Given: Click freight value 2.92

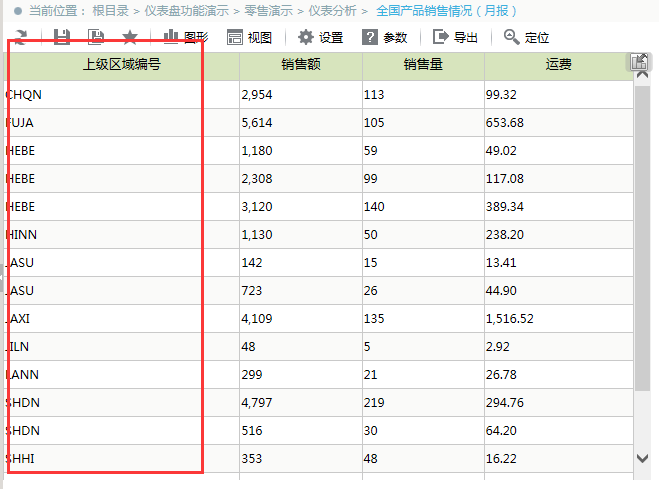Looking at the screenshot, I should point(559,347).
